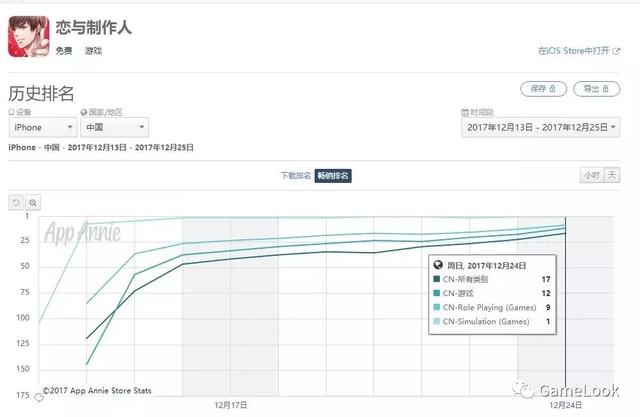Click the speech bubble icon below chart

pos(39,397)
